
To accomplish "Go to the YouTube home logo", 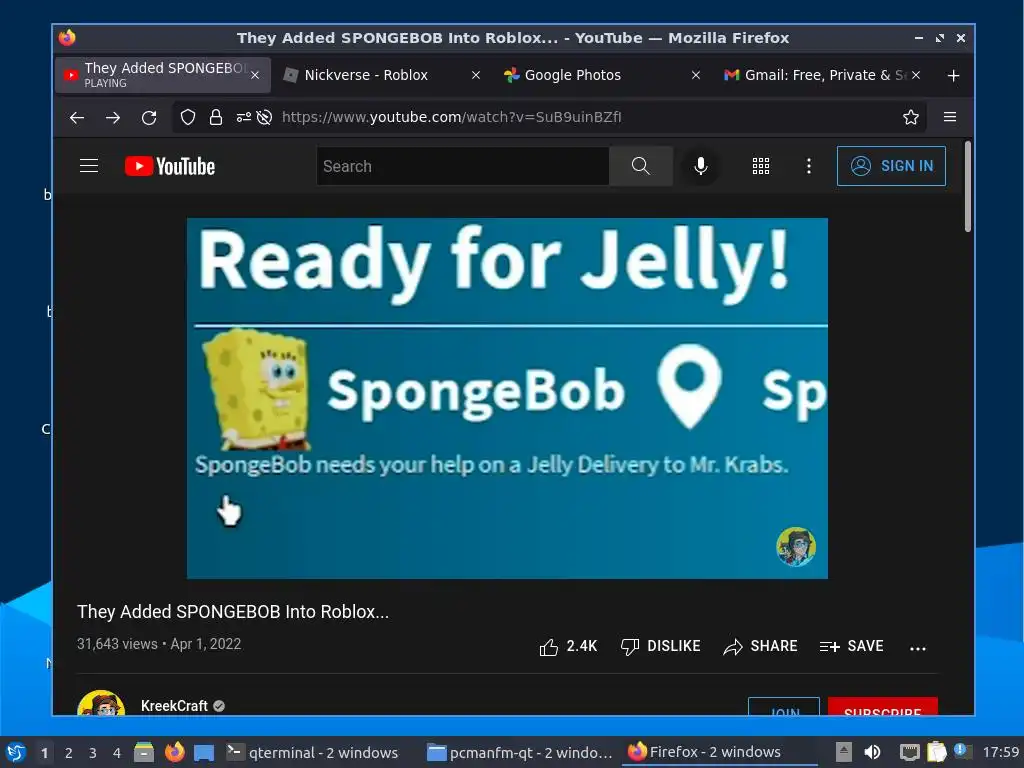I will [170, 166].
